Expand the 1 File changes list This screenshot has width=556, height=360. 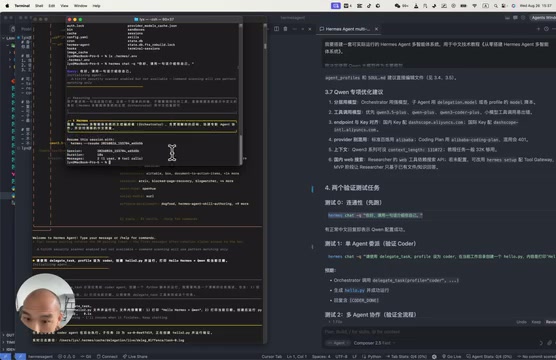(x=335, y=322)
